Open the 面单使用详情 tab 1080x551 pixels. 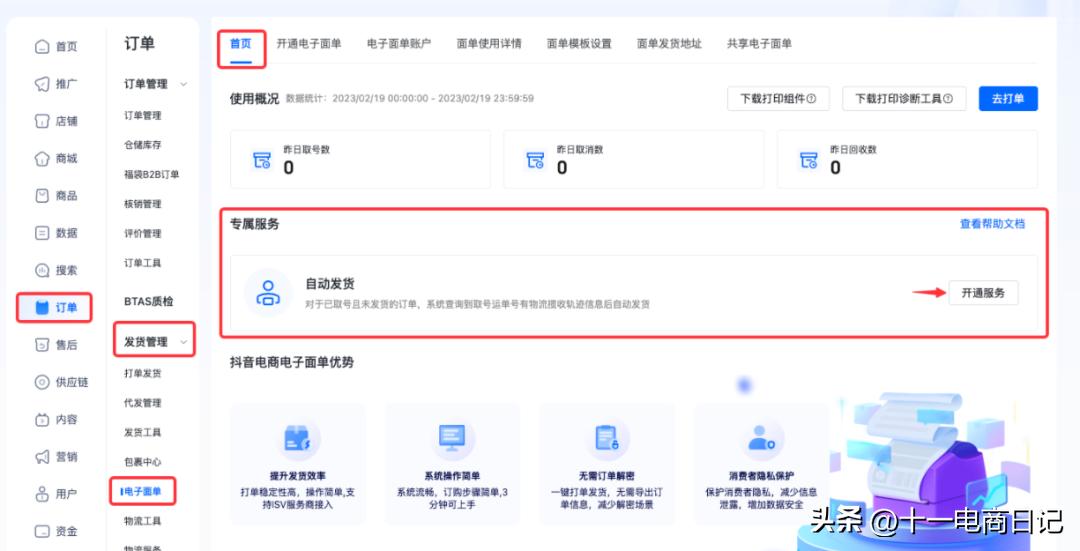(x=489, y=43)
